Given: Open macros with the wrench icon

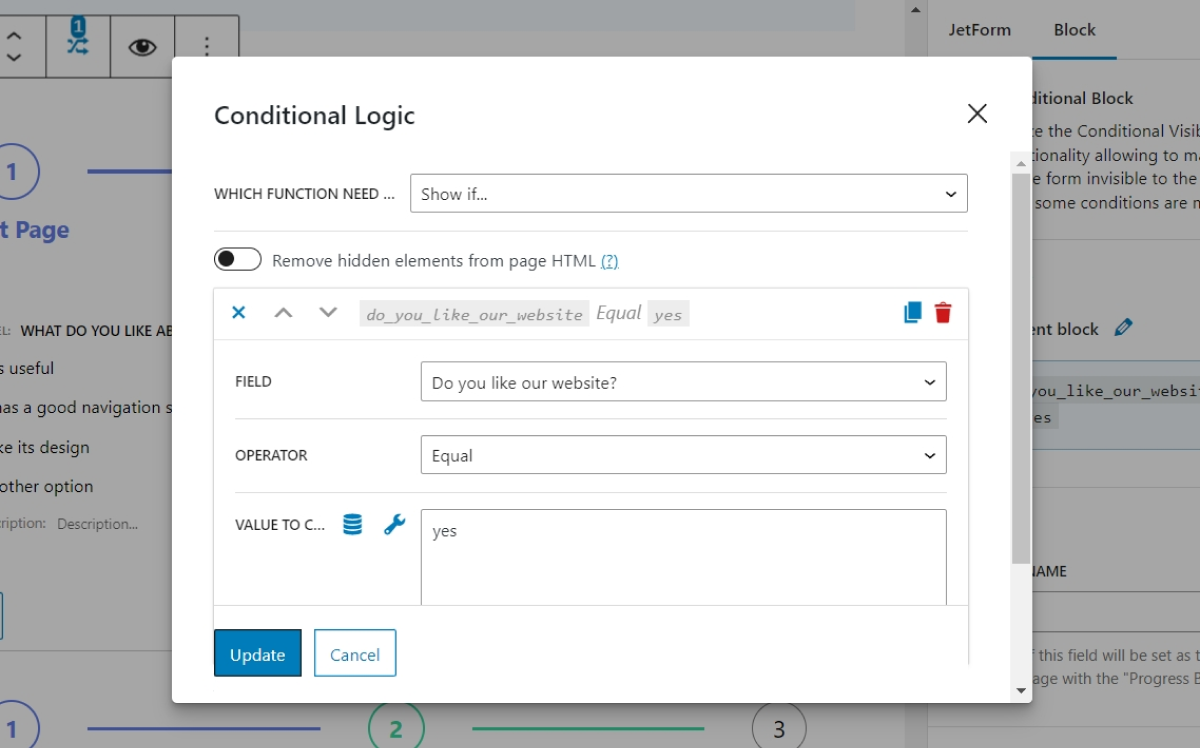Looking at the screenshot, I should coord(393,524).
